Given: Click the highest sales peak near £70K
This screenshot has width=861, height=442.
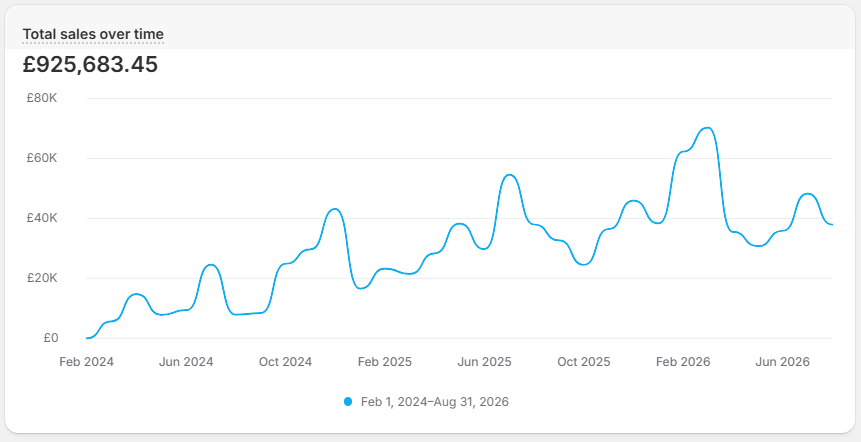Looking at the screenshot, I should pyautogui.click(x=707, y=128).
